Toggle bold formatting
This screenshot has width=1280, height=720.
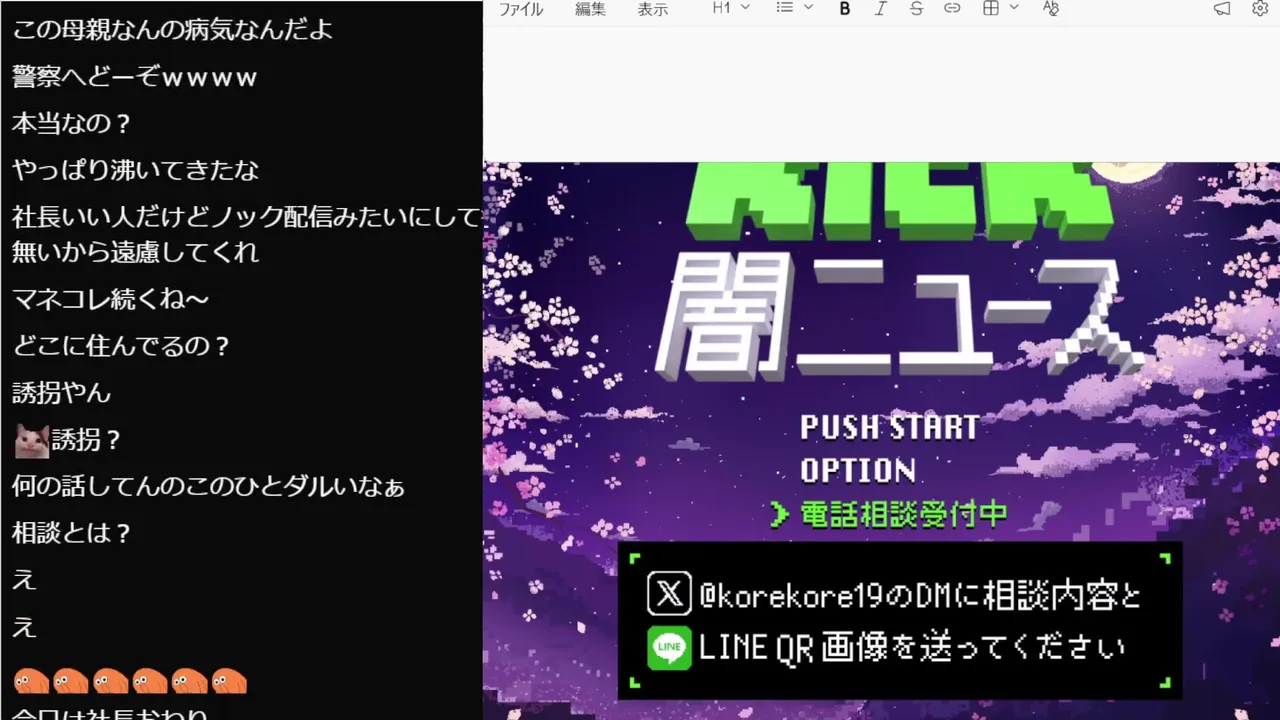pyautogui.click(x=845, y=8)
